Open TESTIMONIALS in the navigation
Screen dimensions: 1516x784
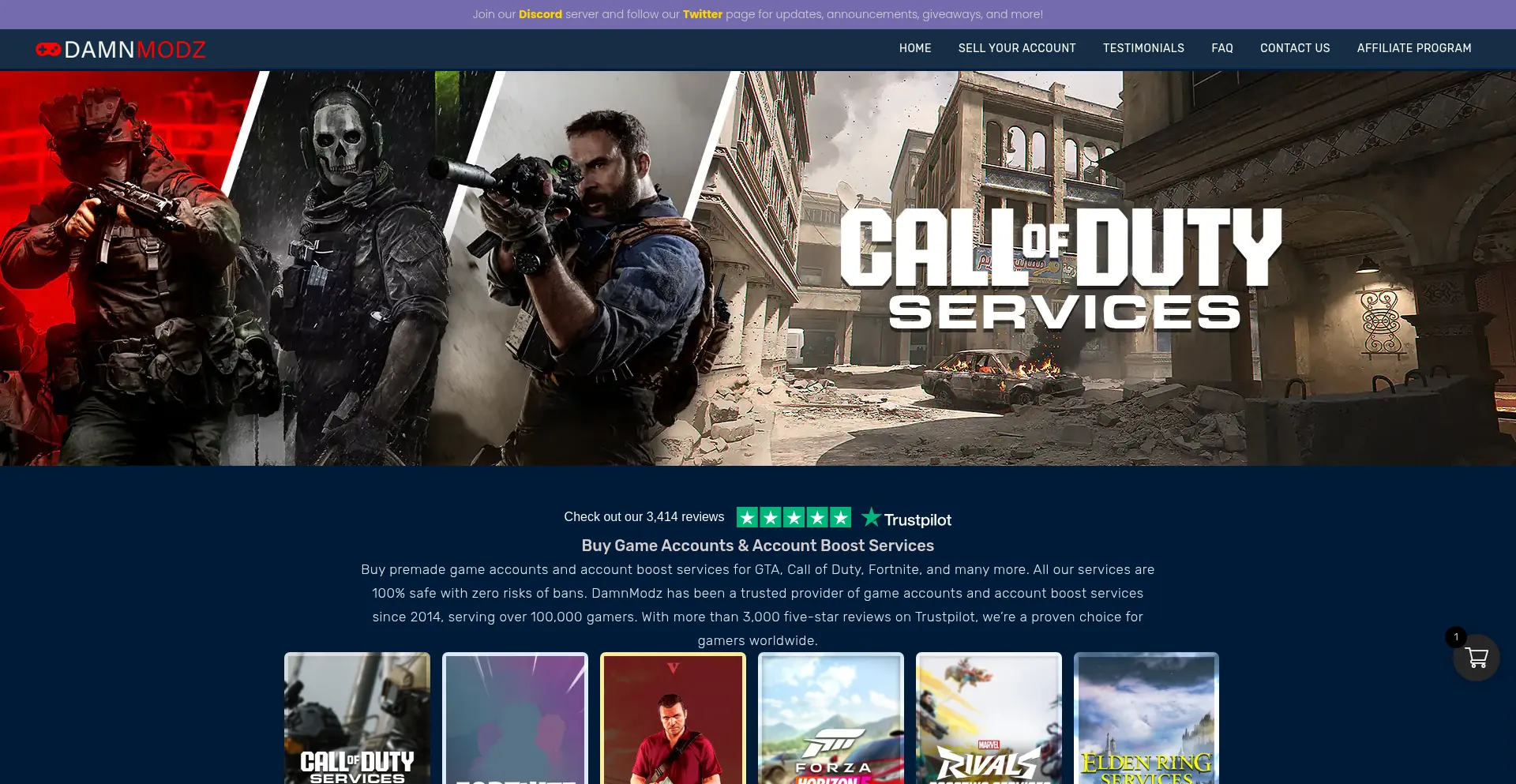coord(1143,48)
